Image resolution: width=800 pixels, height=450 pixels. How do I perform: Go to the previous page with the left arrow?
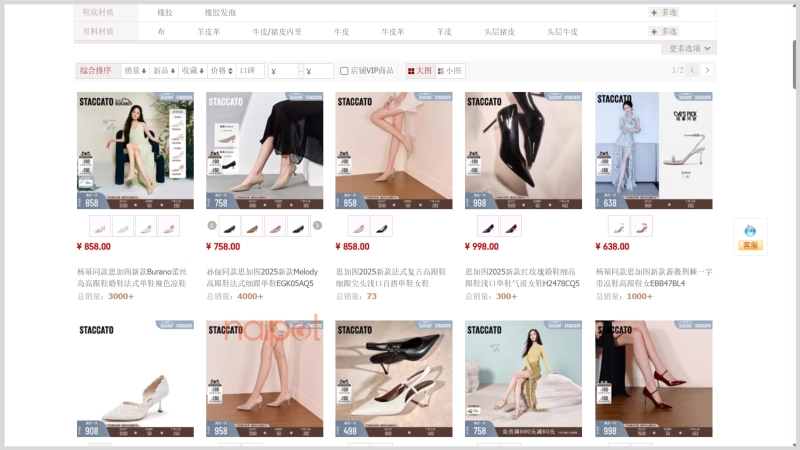[692, 70]
